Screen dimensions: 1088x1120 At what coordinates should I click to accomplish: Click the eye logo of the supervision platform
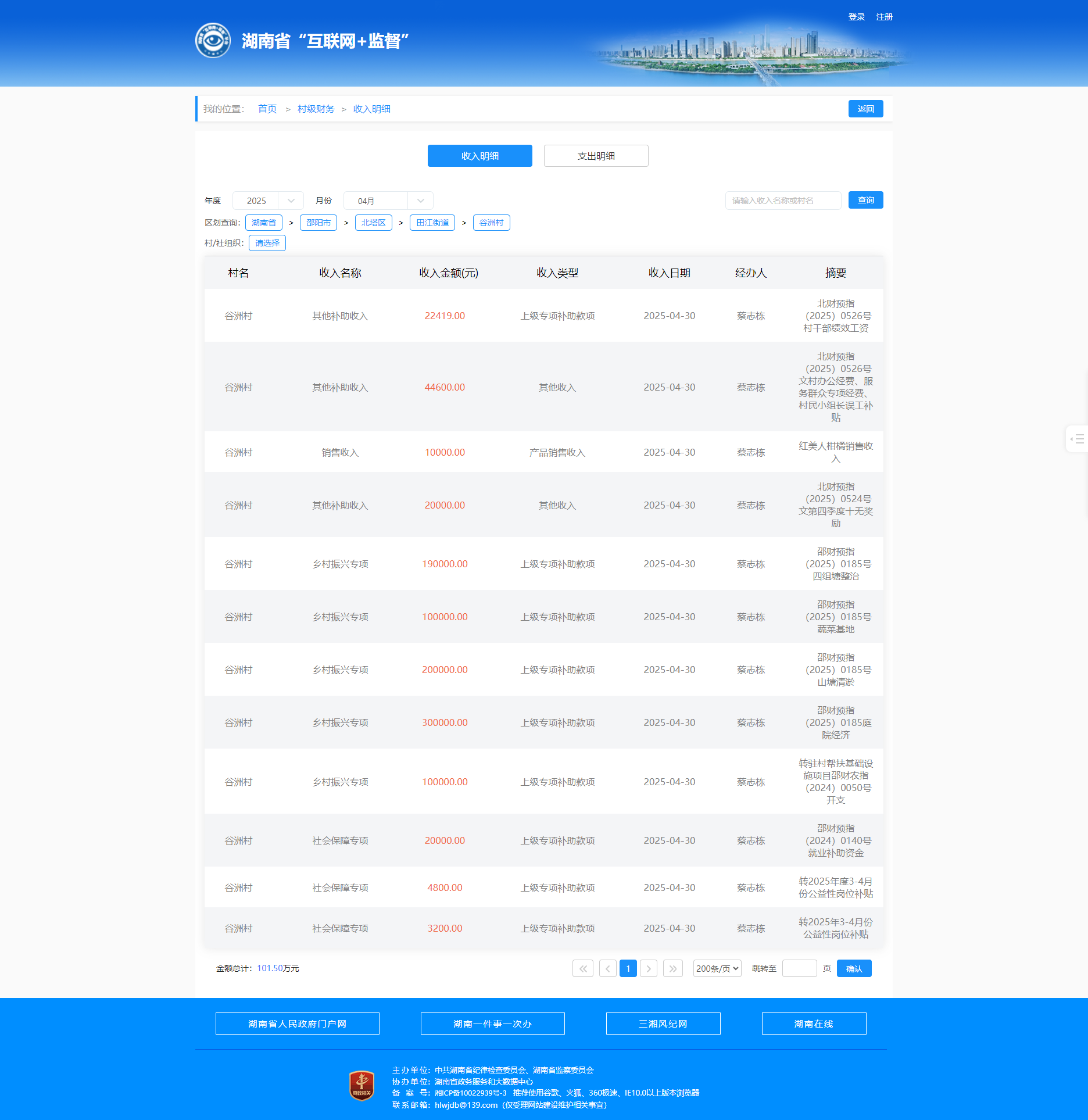pyautogui.click(x=213, y=41)
